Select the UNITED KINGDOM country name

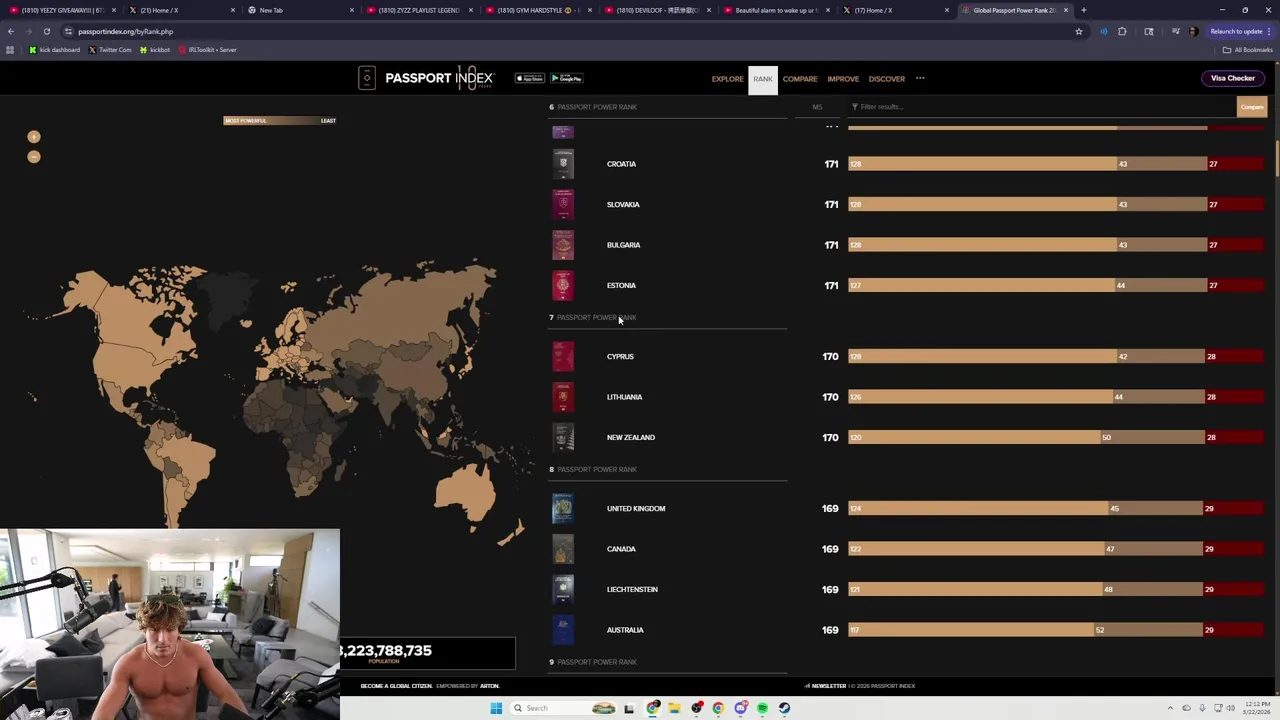tap(636, 509)
